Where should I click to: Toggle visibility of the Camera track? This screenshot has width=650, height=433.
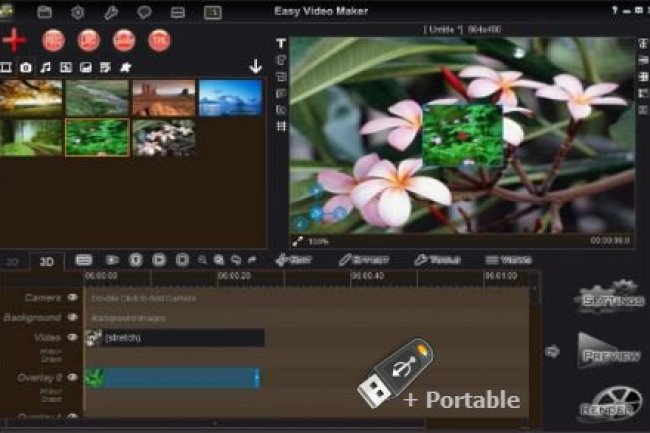point(72,298)
